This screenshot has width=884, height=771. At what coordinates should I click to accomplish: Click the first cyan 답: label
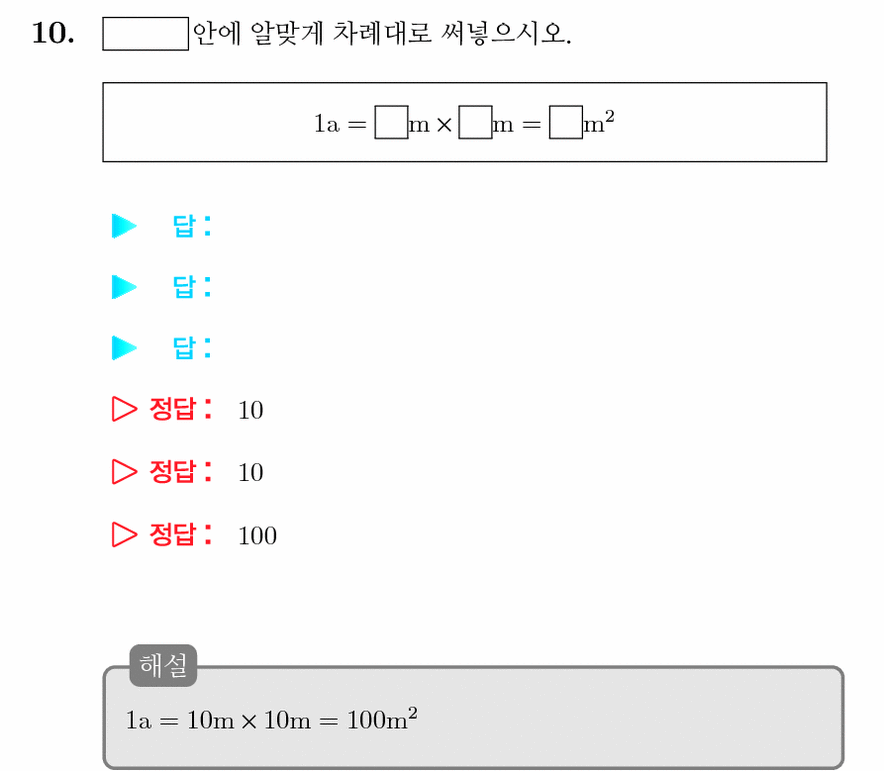[192, 226]
